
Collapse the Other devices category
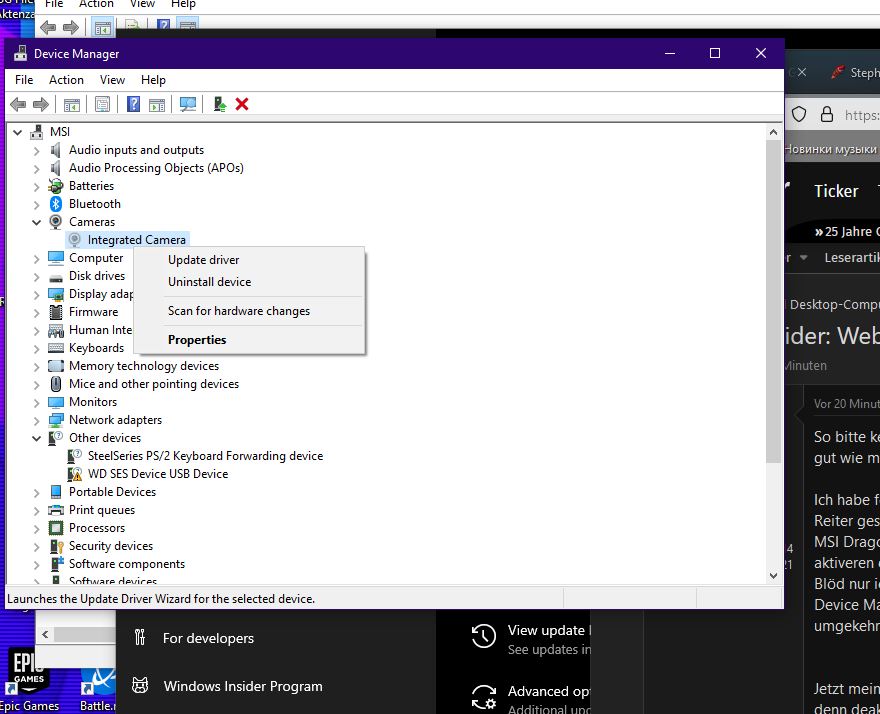(36, 438)
